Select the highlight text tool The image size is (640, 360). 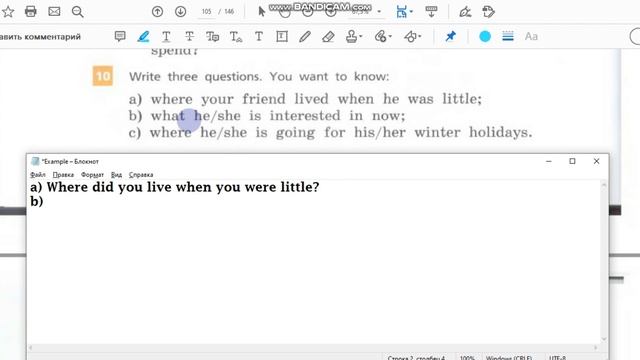click(x=143, y=36)
